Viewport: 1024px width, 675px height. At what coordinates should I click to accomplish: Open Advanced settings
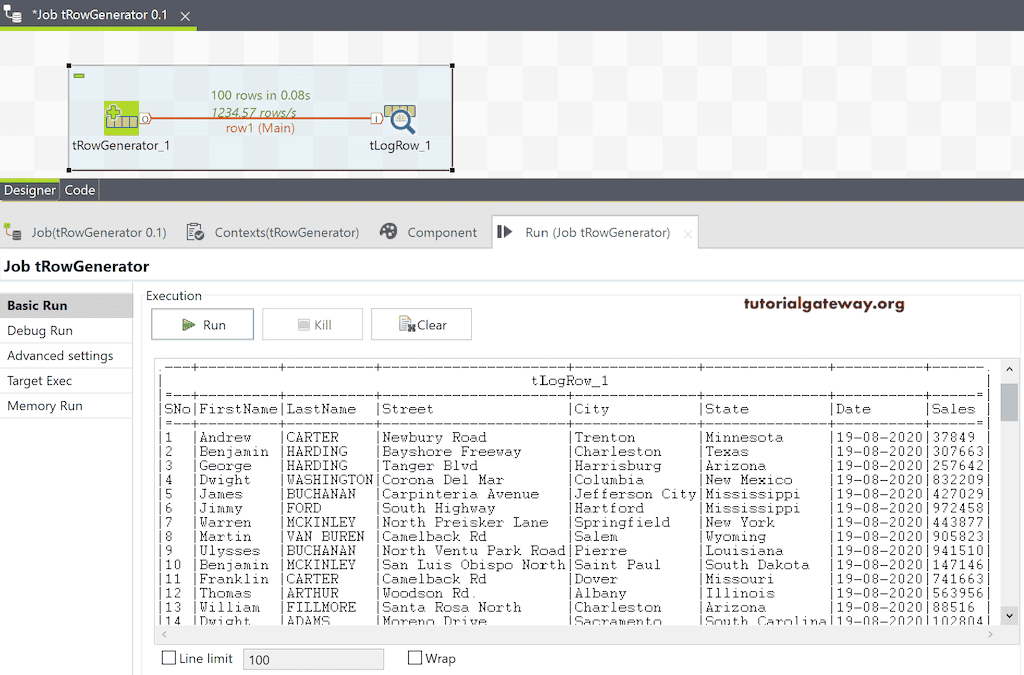pyautogui.click(x=66, y=356)
